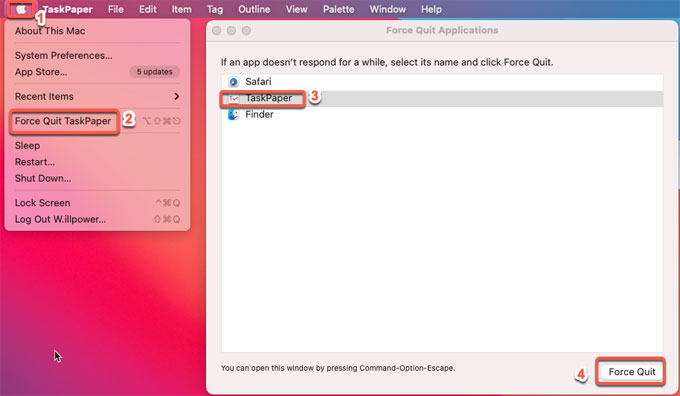Click the Force Quit button
The image size is (680, 396).
click(631, 372)
